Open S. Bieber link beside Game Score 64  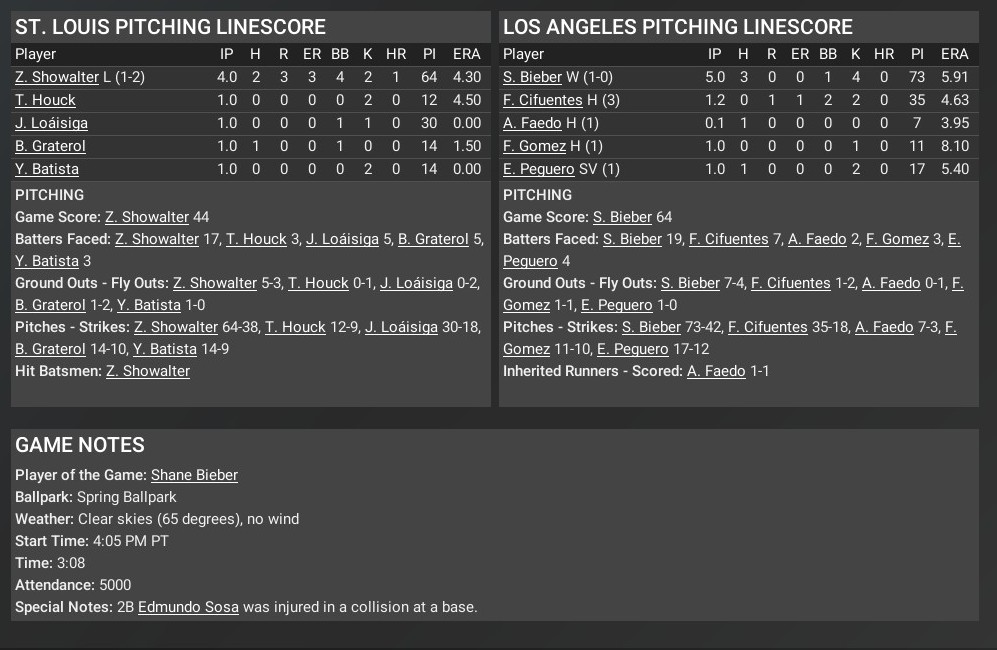point(622,217)
